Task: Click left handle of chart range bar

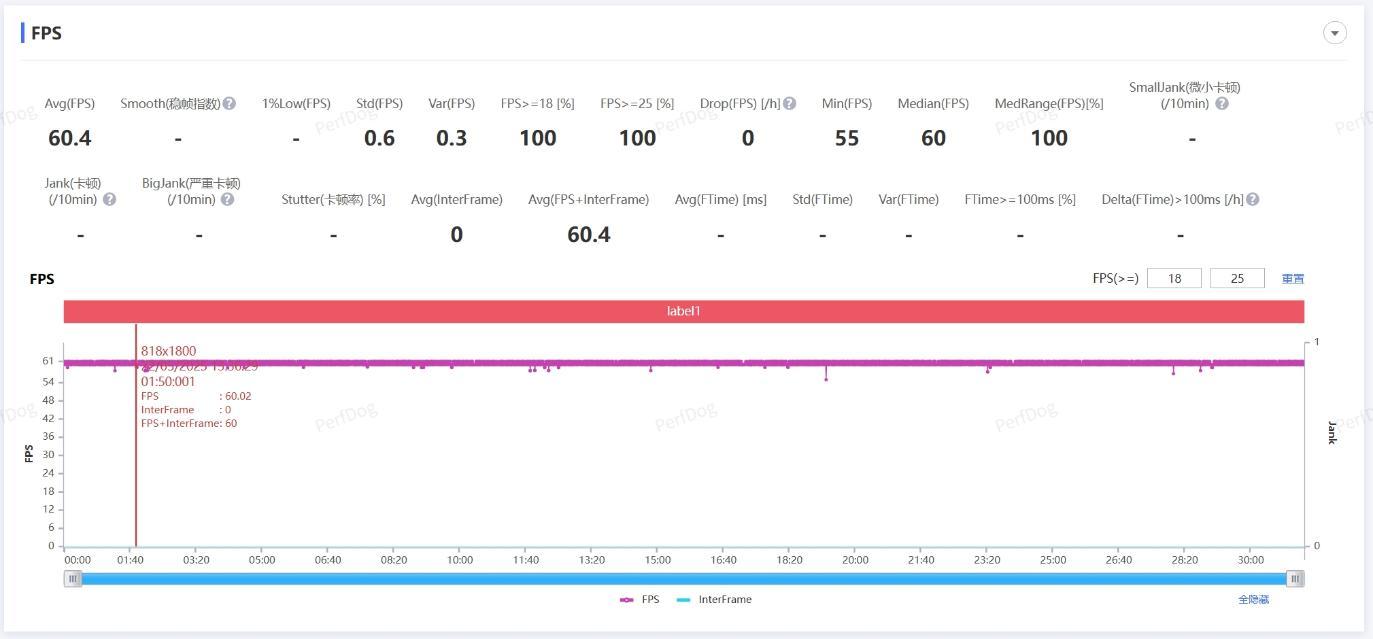Action: [73, 578]
